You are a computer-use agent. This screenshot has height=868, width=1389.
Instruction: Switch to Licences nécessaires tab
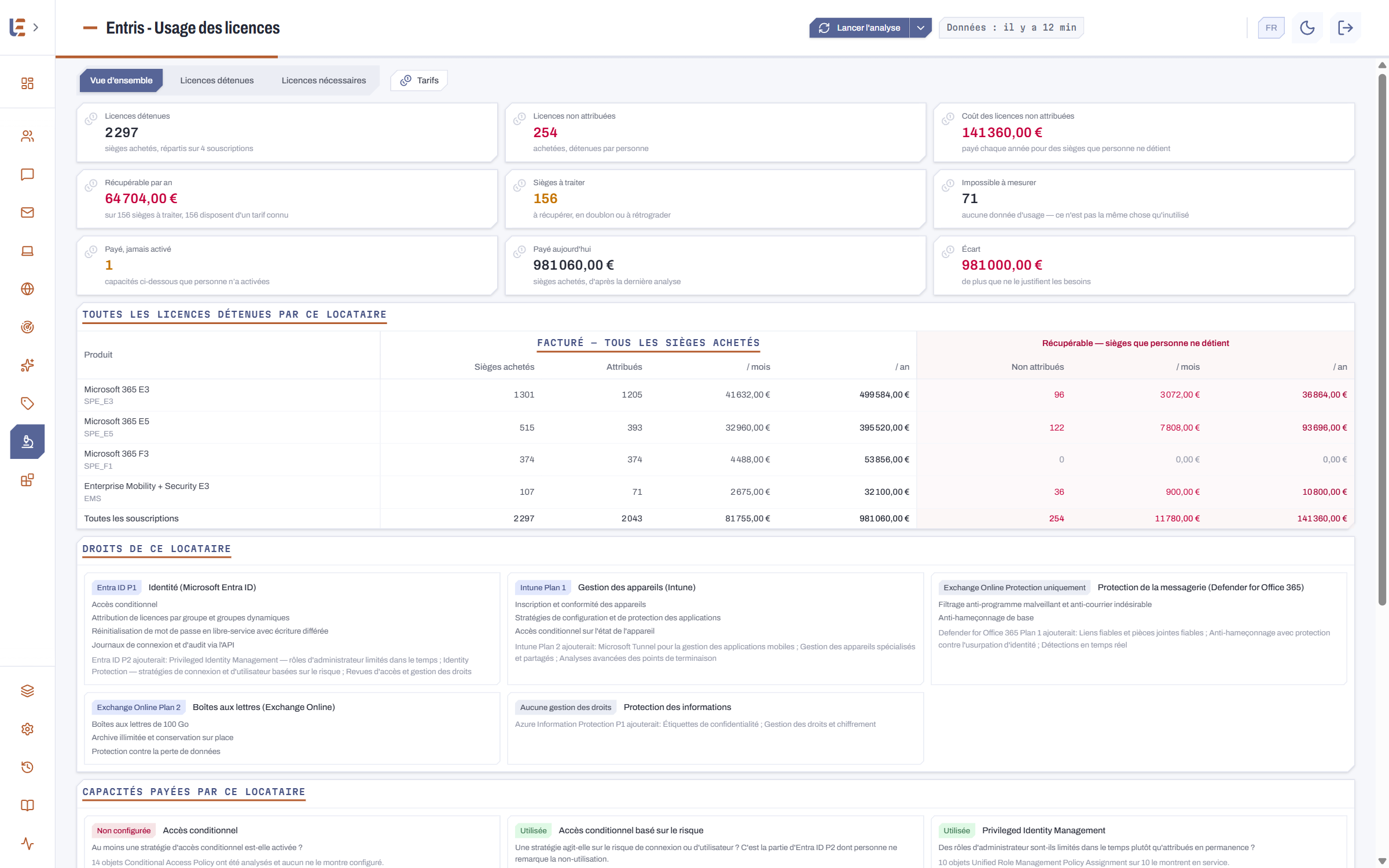coord(324,80)
